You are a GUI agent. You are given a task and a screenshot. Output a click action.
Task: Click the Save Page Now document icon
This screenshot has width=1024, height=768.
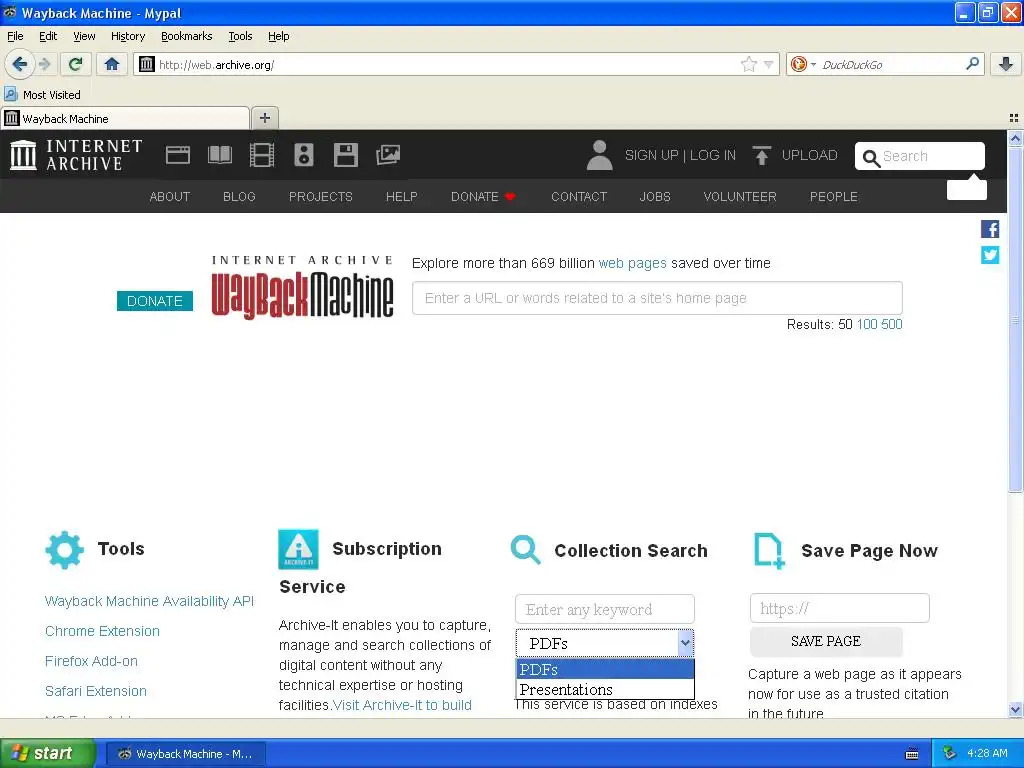click(769, 551)
